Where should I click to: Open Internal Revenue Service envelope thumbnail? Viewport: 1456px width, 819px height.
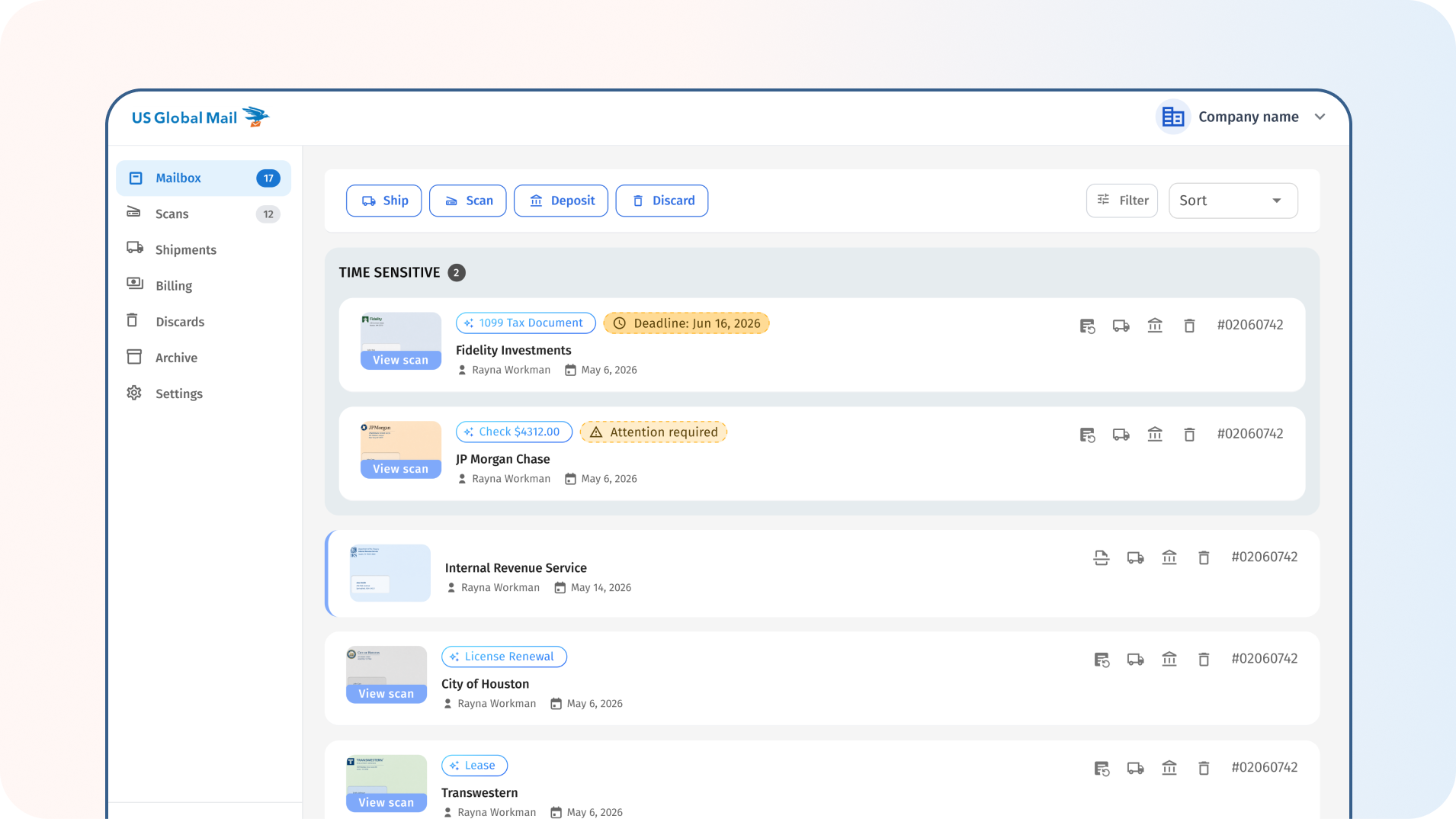coord(390,573)
